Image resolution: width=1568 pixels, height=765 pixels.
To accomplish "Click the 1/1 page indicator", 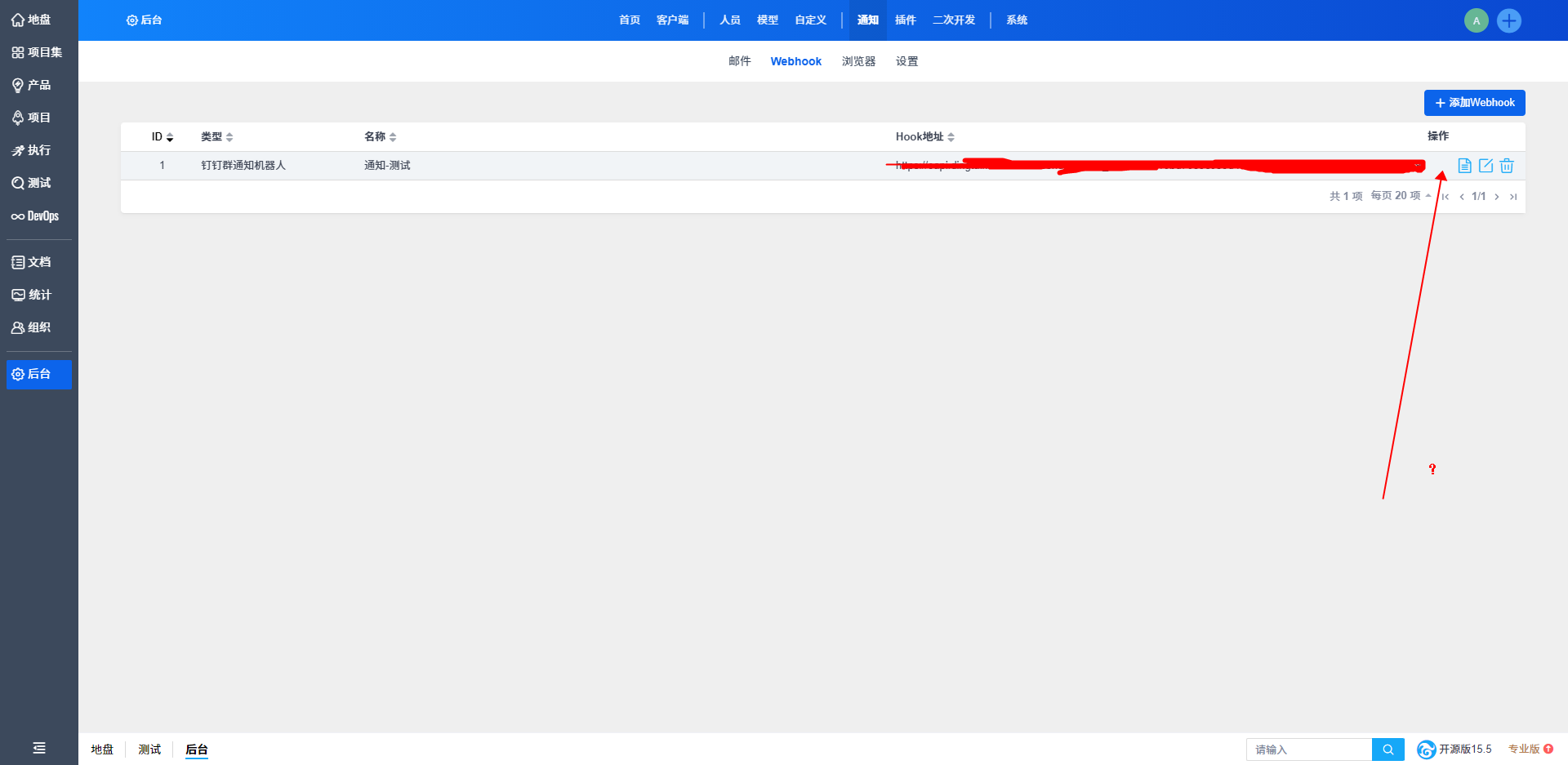I will coord(1479,197).
